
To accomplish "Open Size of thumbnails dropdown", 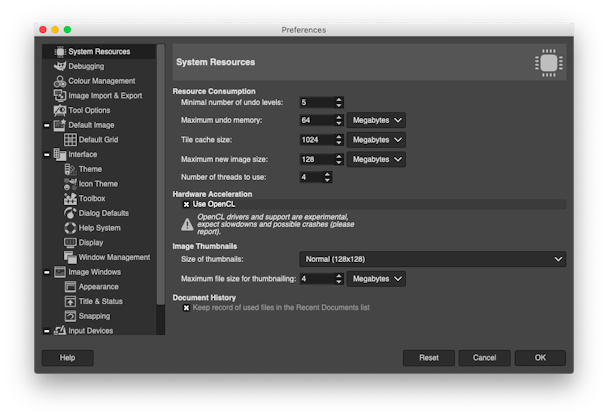I will [x=433, y=259].
